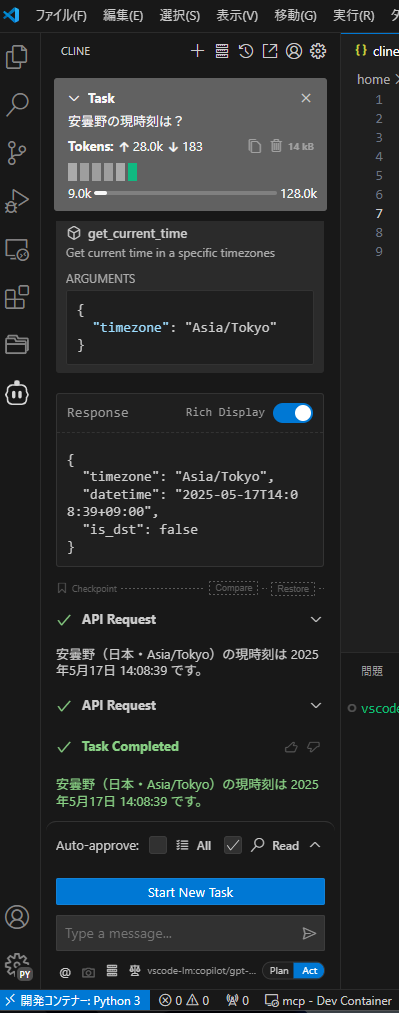The width and height of the screenshot is (399, 1013).
Task: Uncheck the Read auto-approve checkbox
Action: 233,845
